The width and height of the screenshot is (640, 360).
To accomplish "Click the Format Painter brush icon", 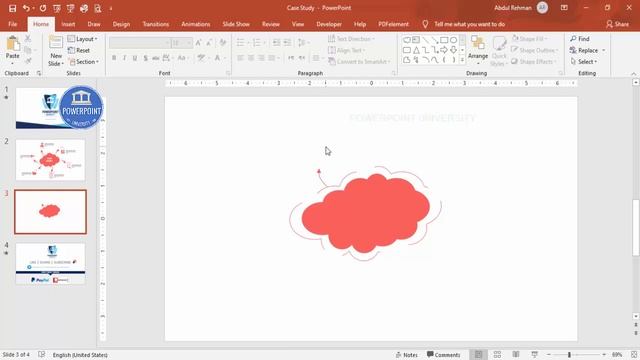I will pos(28,61).
